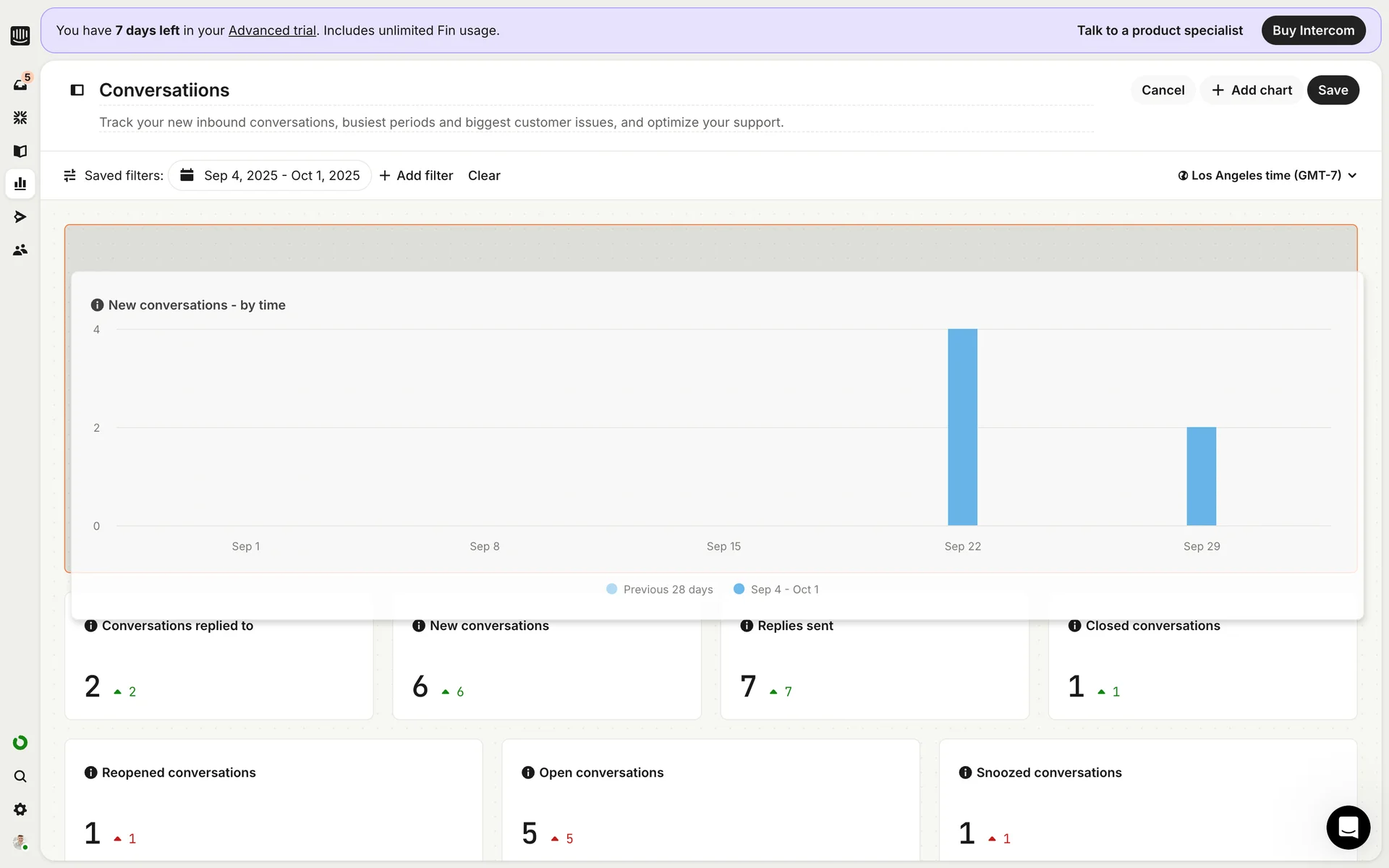The height and width of the screenshot is (868, 1389).
Task: Click the Clear filters option
Action: coord(484,176)
